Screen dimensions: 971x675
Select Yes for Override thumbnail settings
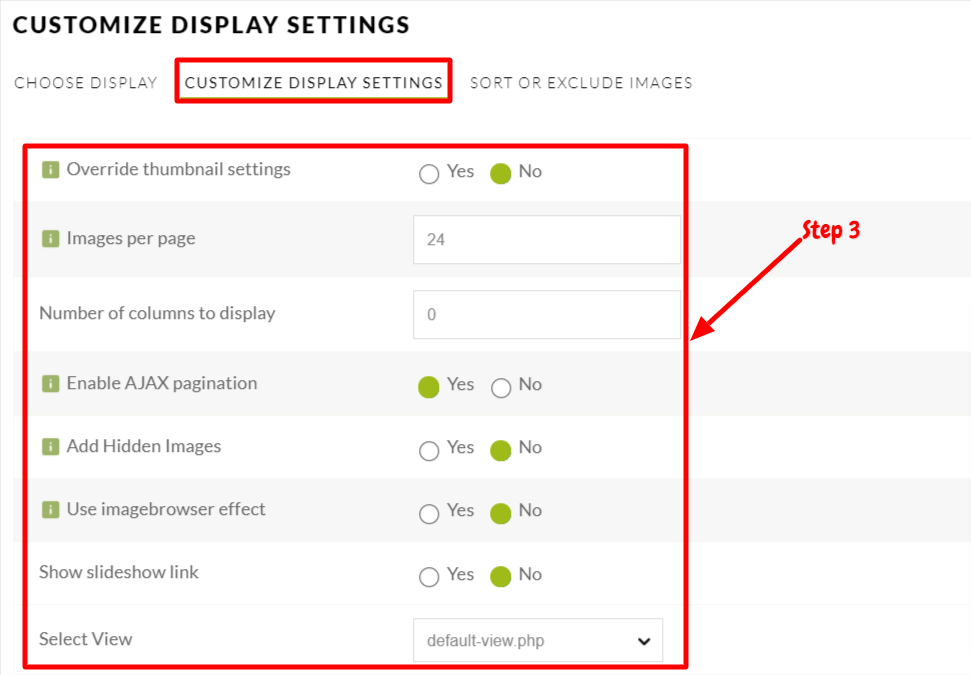pyautogui.click(x=429, y=174)
